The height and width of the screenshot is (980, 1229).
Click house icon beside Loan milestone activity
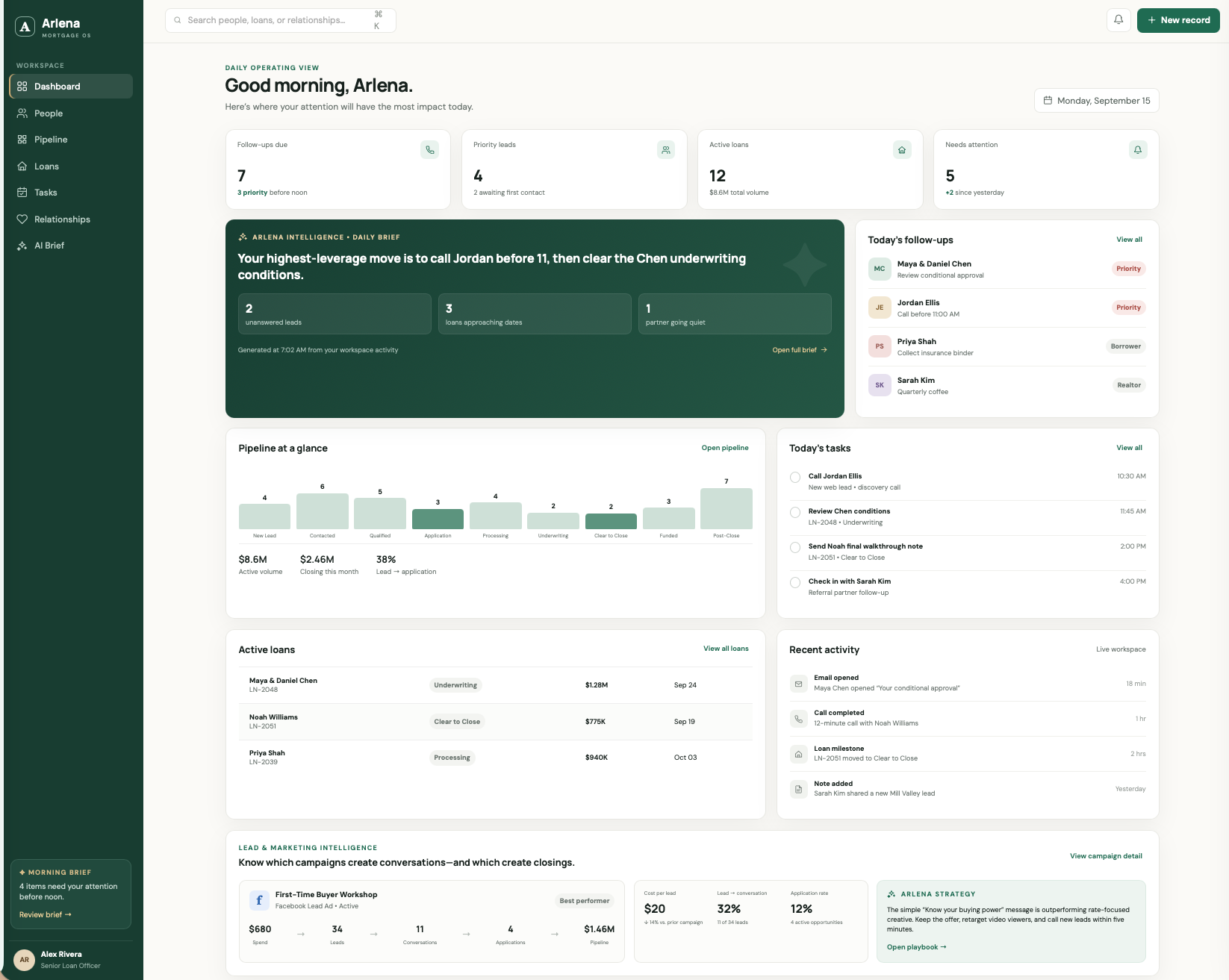click(x=798, y=754)
